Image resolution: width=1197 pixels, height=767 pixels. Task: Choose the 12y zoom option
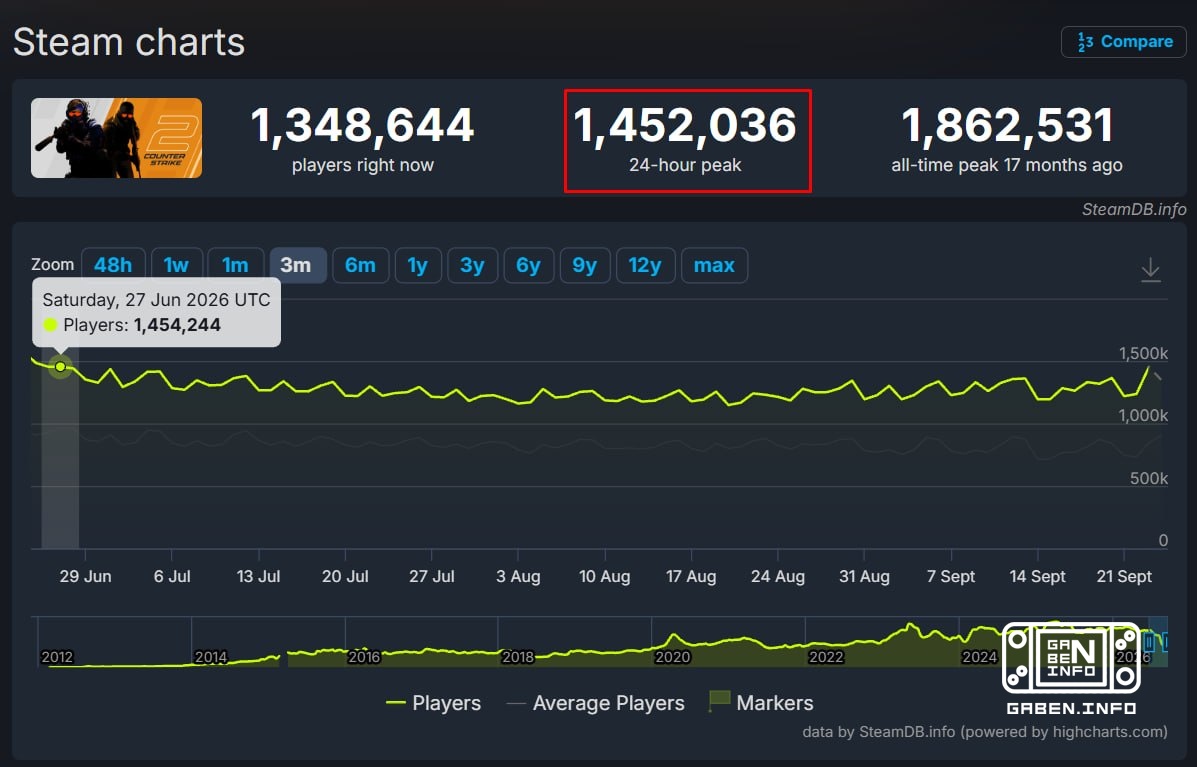[645, 266]
